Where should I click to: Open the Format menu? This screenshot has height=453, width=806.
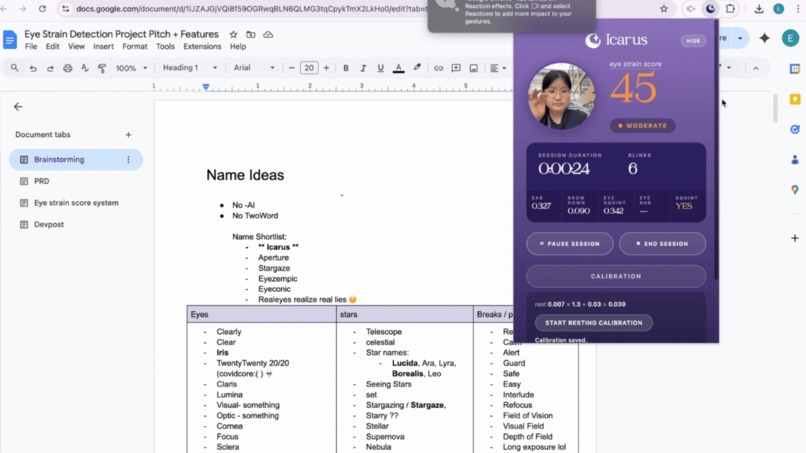coord(135,46)
